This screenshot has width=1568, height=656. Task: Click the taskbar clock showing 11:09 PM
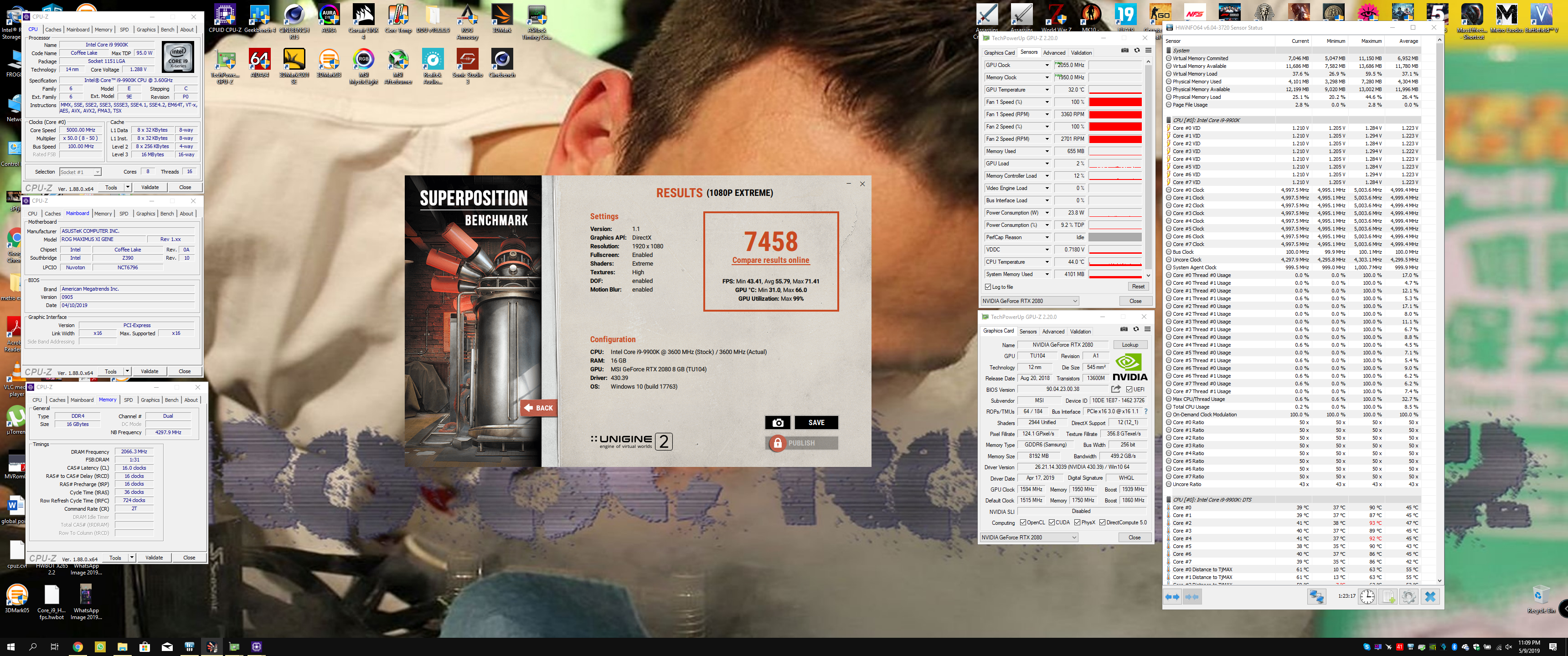[x=1528, y=646]
